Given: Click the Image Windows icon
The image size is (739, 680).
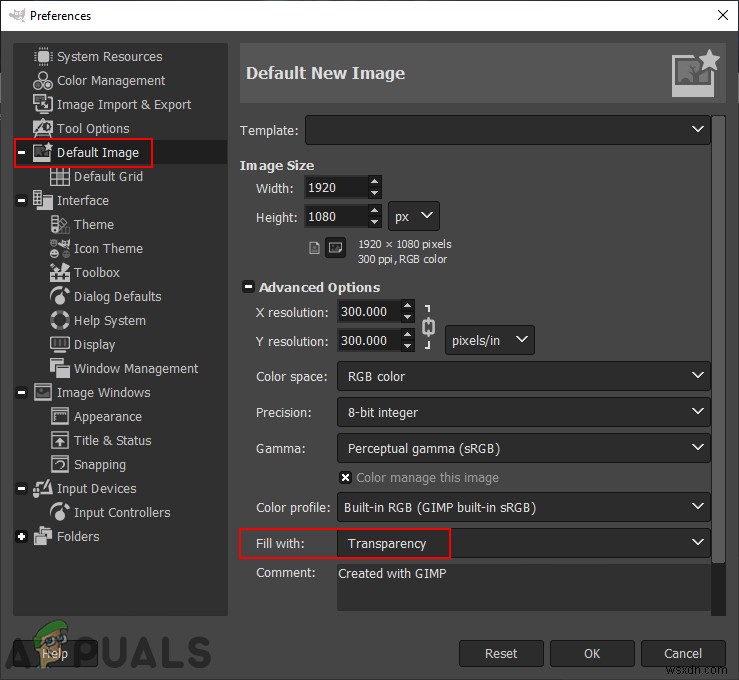Looking at the screenshot, I should click(x=43, y=392).
